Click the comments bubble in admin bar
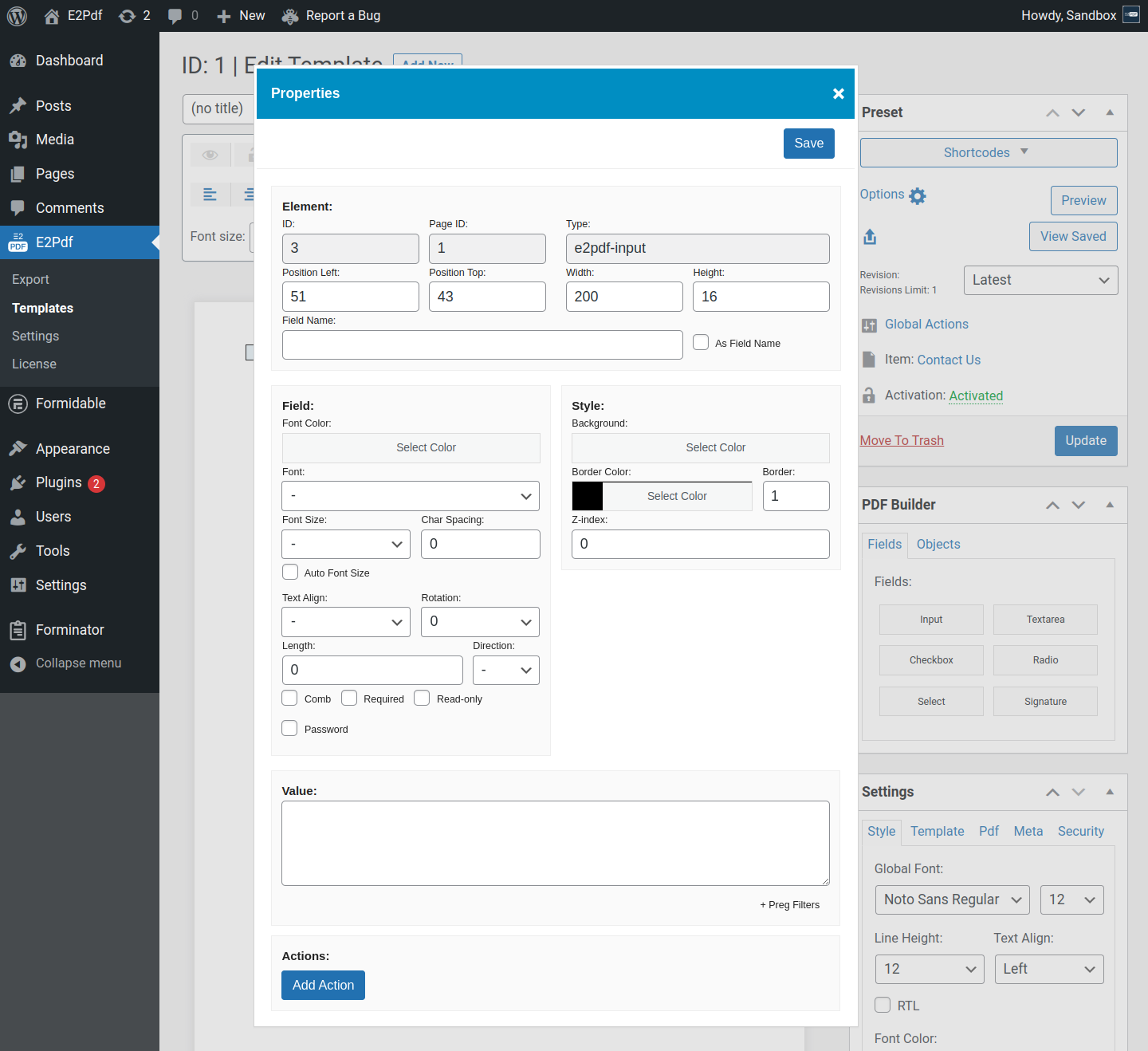 coord(175,16)
